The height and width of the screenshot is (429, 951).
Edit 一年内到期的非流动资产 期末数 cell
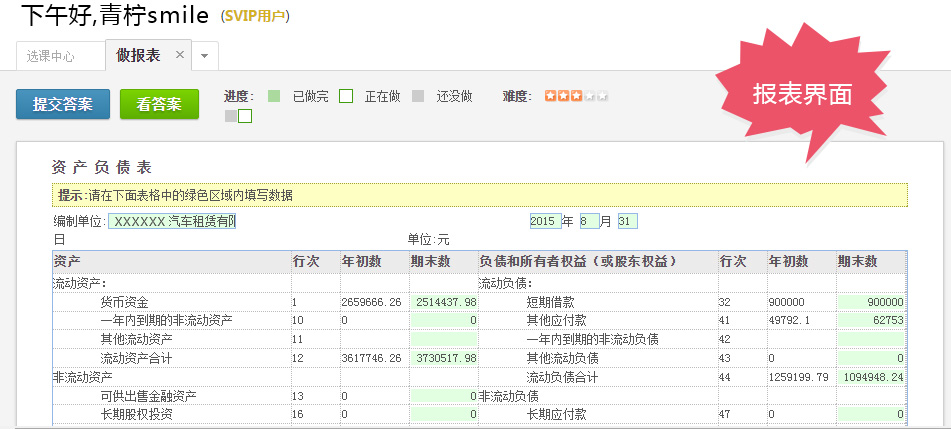coord(444,320)
